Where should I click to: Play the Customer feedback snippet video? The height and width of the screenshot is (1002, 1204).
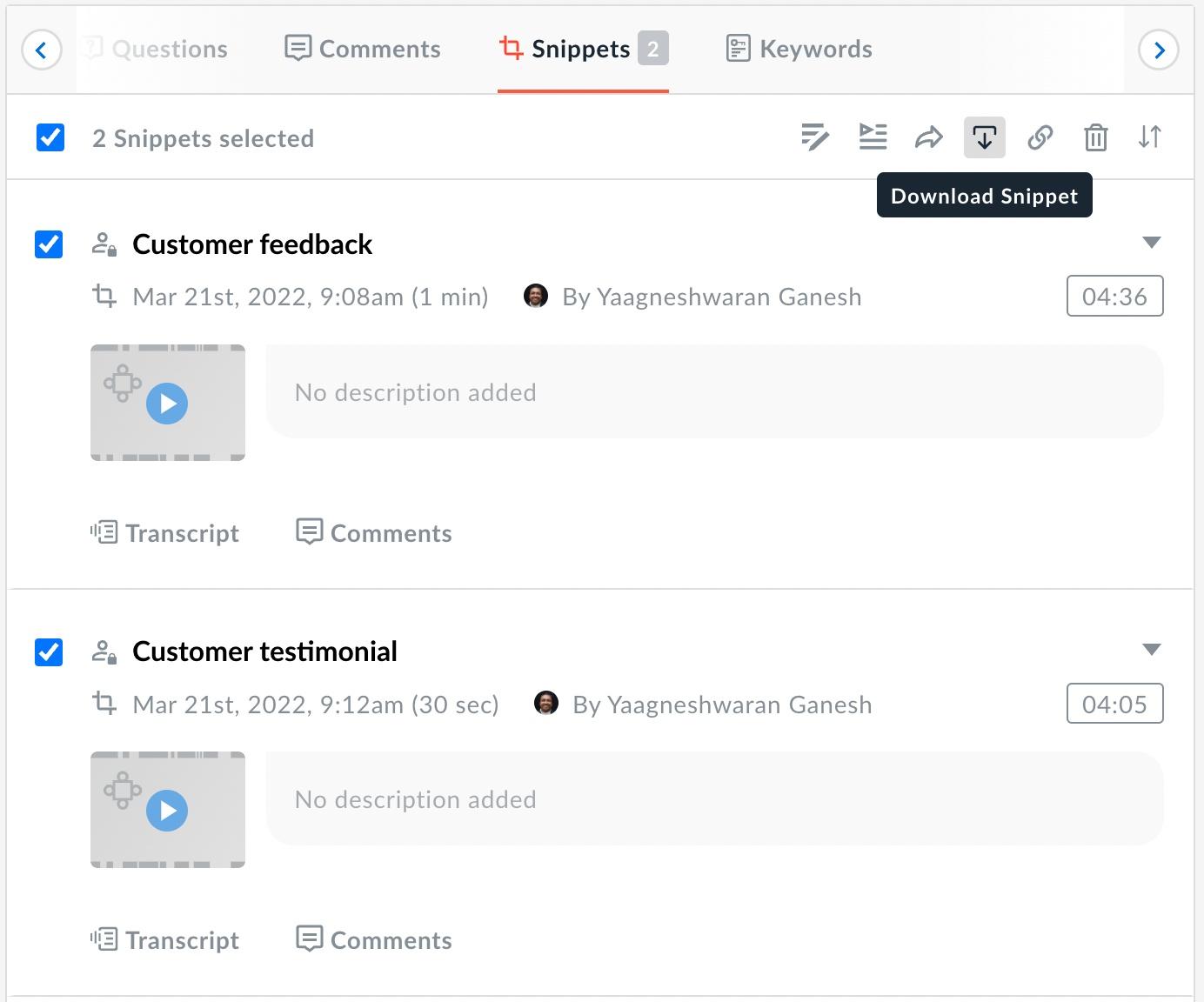point(167,404)
